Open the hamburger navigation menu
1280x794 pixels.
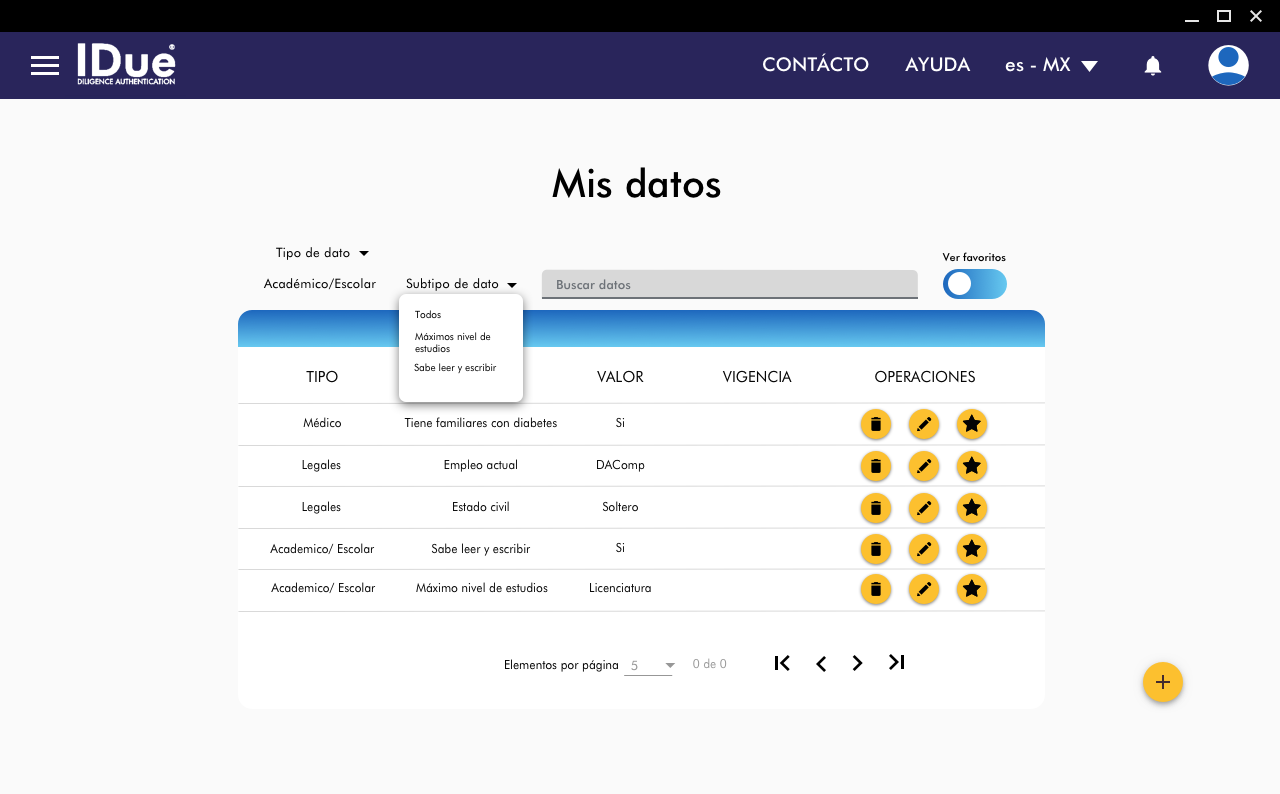coord(45,66)
